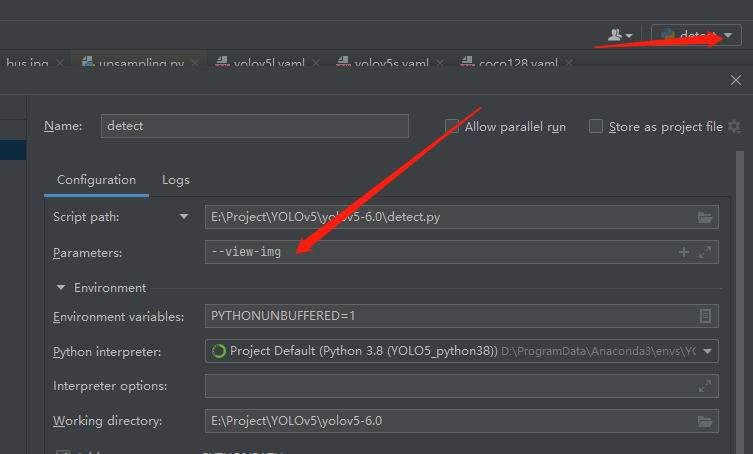Enable Allow parallel run checkbox

[x=451, y=126]
